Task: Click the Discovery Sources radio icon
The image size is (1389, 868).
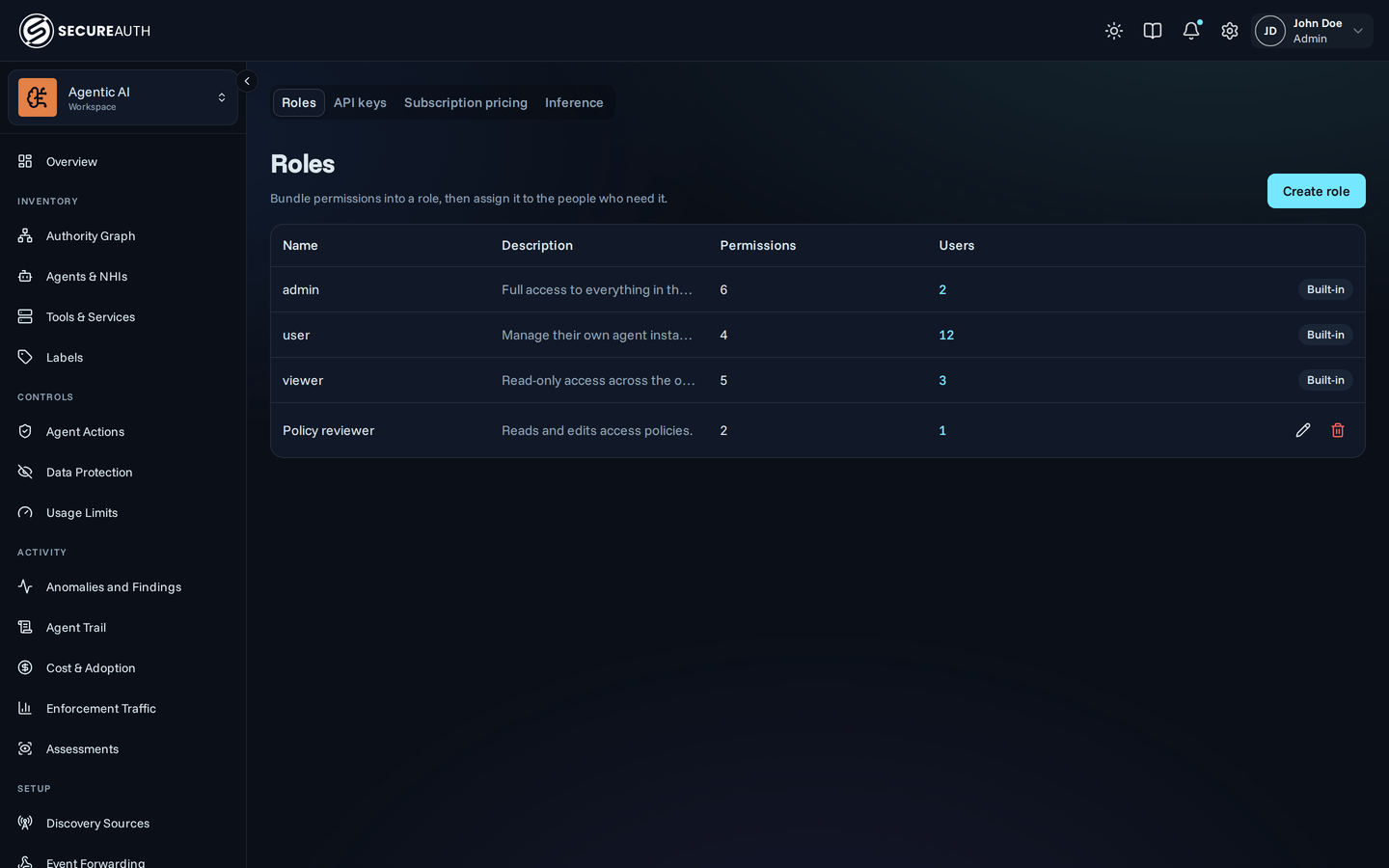Action: pyautogui.click(x=25, y=823)
